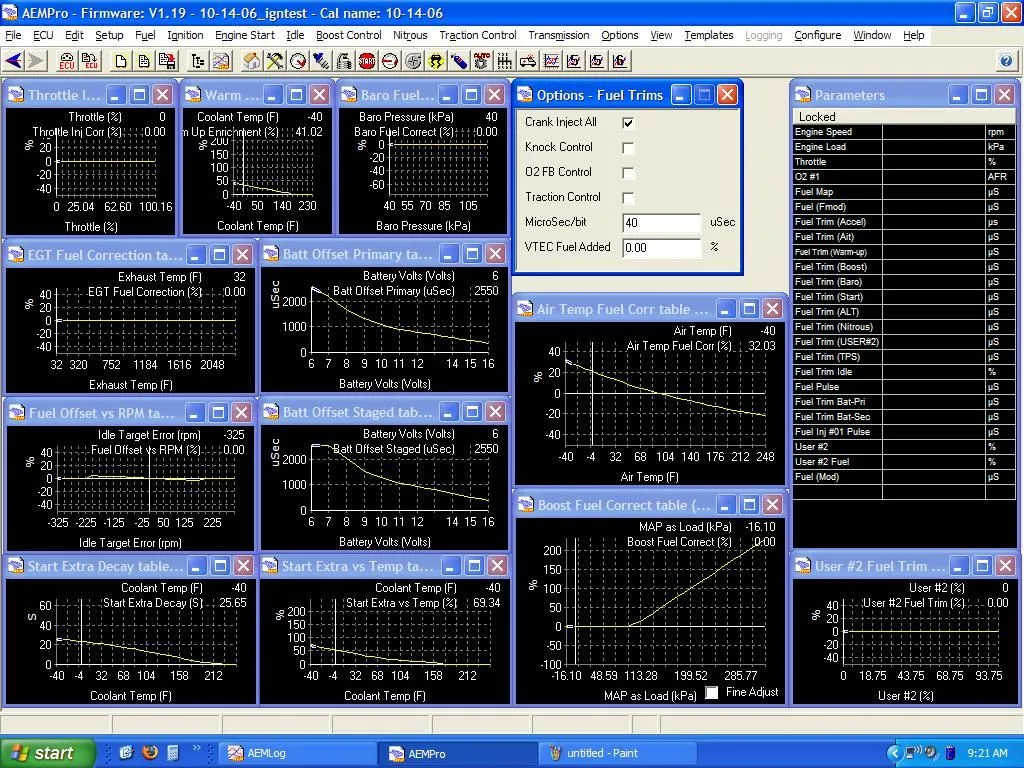Click the Windows start button
The image size is (1024, 768).
pyautogui.click(x=47, y=753)
